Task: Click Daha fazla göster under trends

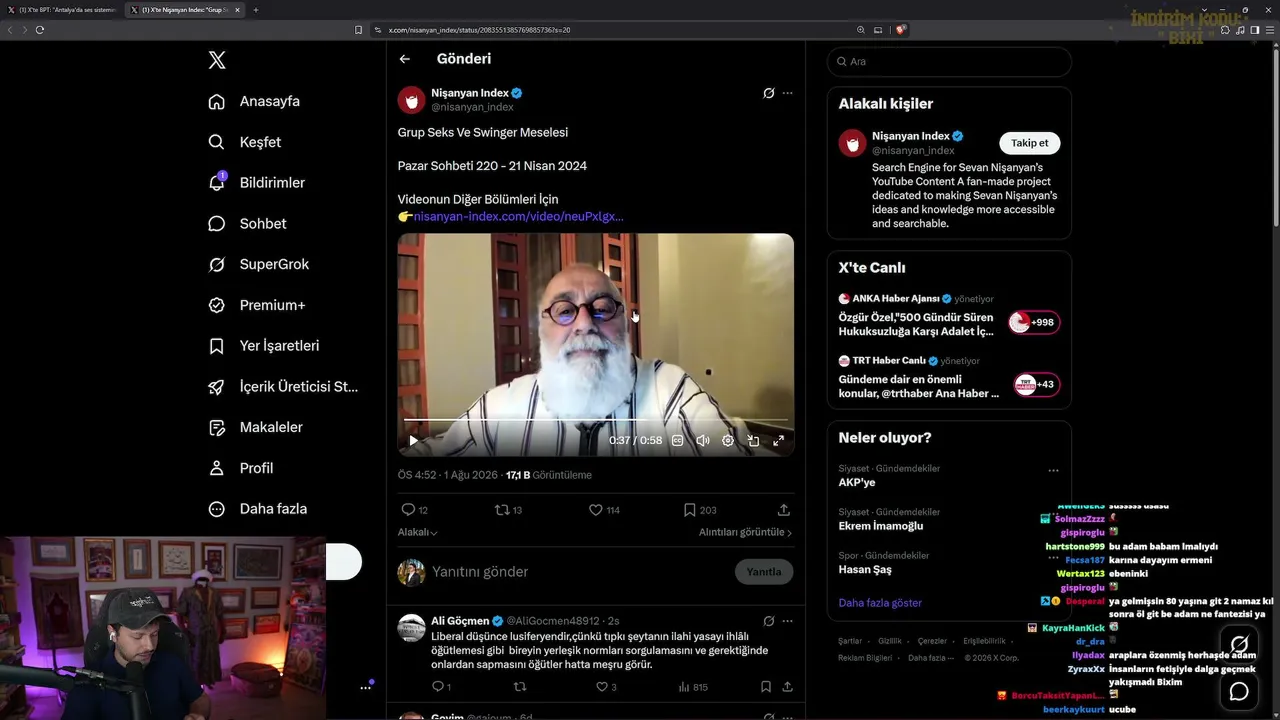Action: pyautogui.click(x=880, y=603)
